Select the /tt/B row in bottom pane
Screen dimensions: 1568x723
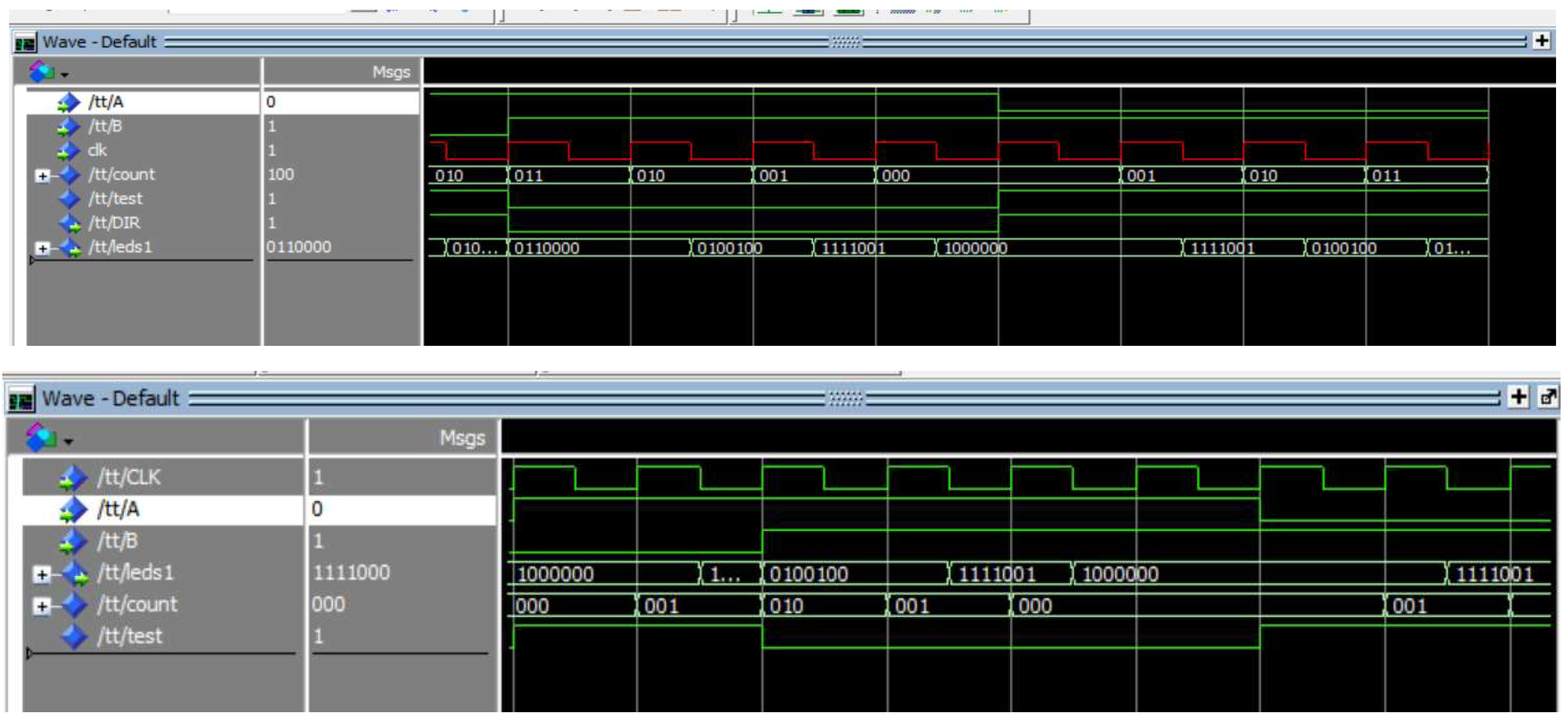click(118, 541)
